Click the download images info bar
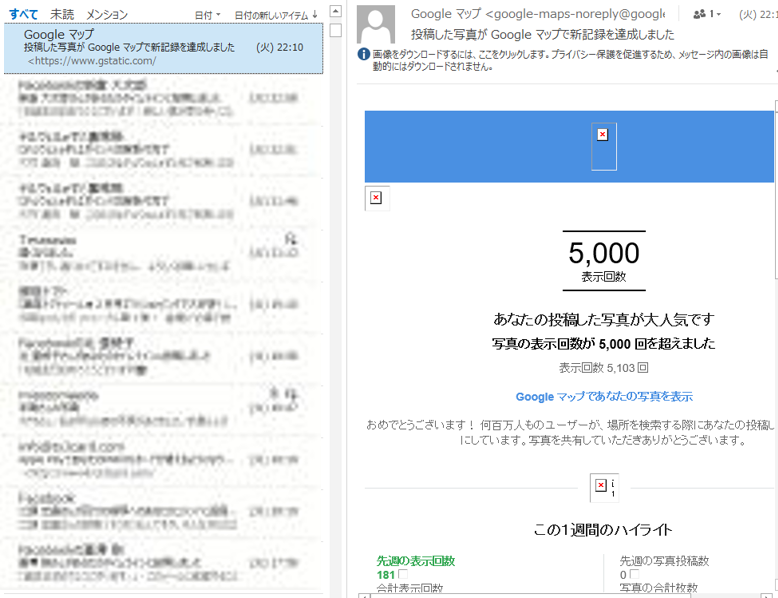This screenshot has height=598, width=778. coord(566,60)
